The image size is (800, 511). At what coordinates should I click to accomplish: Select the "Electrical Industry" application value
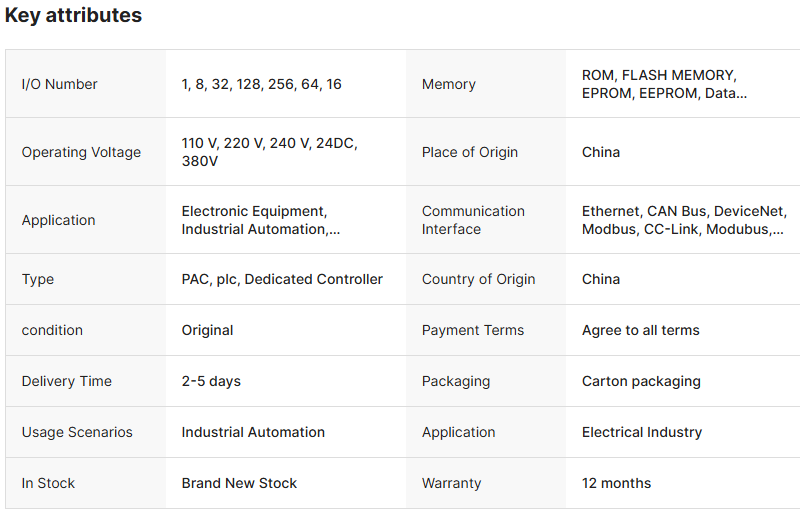point(641,432)
